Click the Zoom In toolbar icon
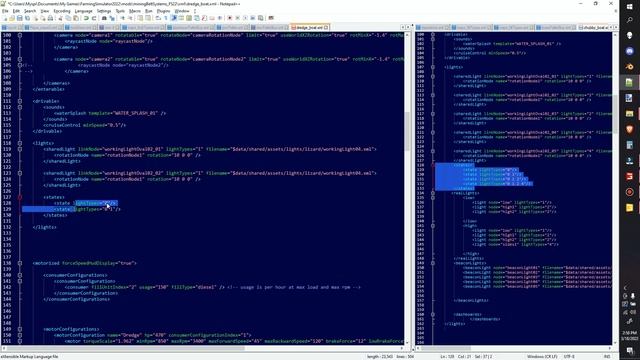 click(x=122, y=18)
